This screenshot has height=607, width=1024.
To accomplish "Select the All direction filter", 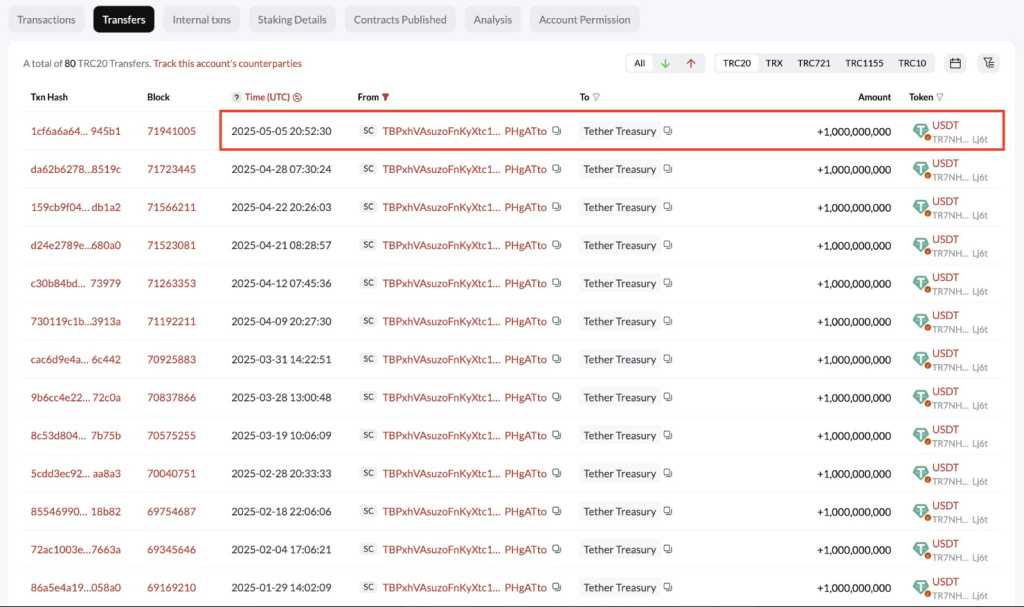I will tap(639, 63).
